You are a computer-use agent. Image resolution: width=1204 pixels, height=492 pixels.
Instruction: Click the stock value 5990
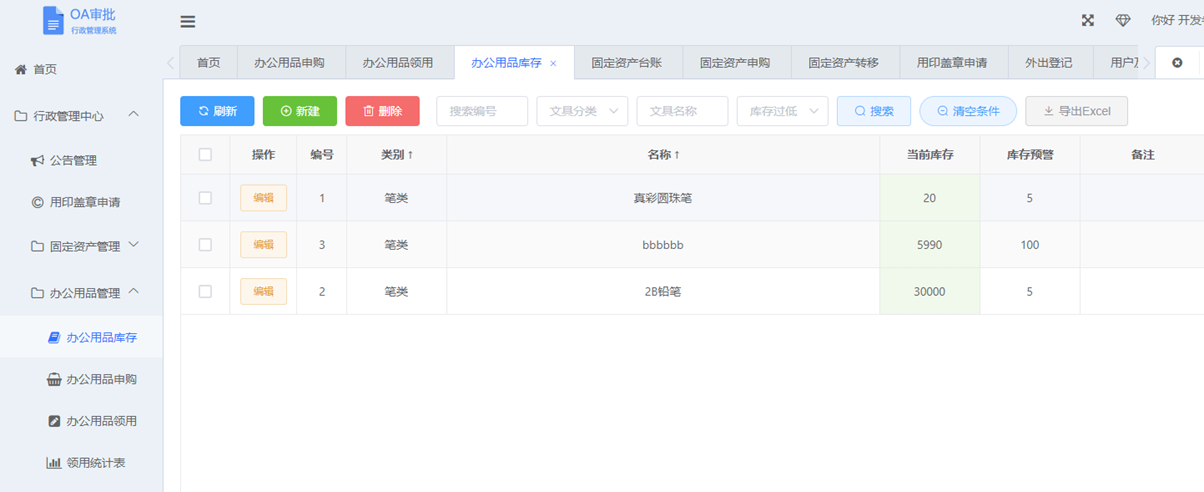[x=929, y=245]
